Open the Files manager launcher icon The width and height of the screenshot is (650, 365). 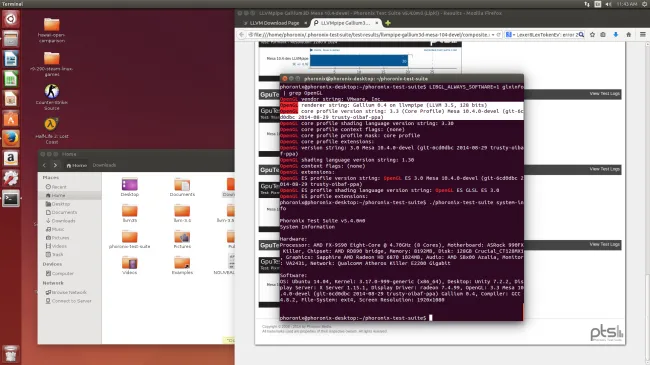[x=11, y=39]
